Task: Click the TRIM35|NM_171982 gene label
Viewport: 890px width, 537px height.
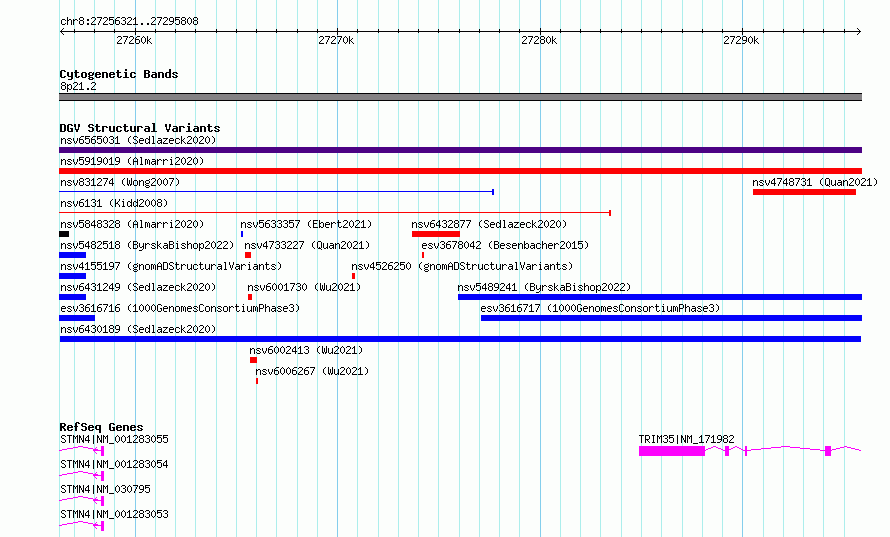Action: coord(686,439)
